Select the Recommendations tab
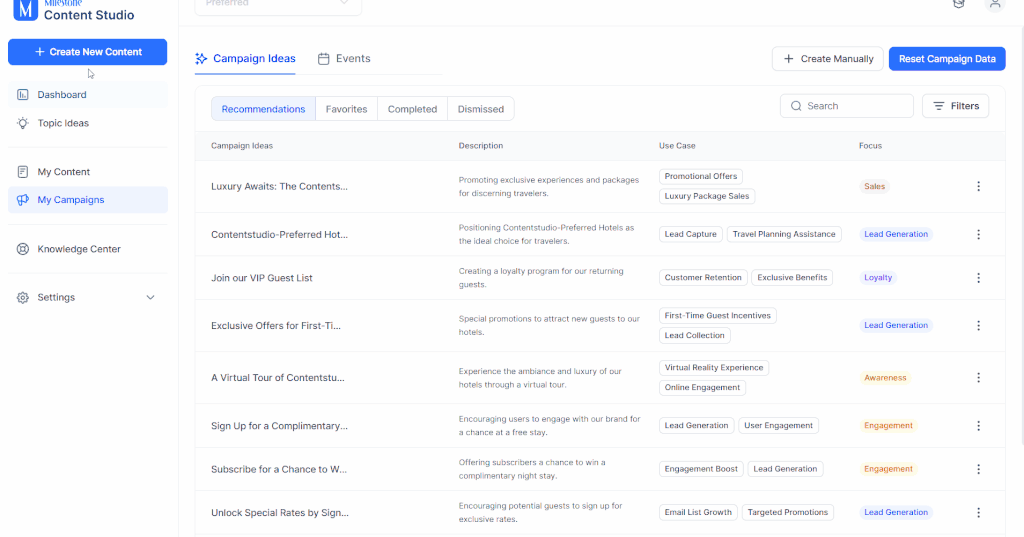This screenshot has width=1024, height=537. (x=263, y=109)
